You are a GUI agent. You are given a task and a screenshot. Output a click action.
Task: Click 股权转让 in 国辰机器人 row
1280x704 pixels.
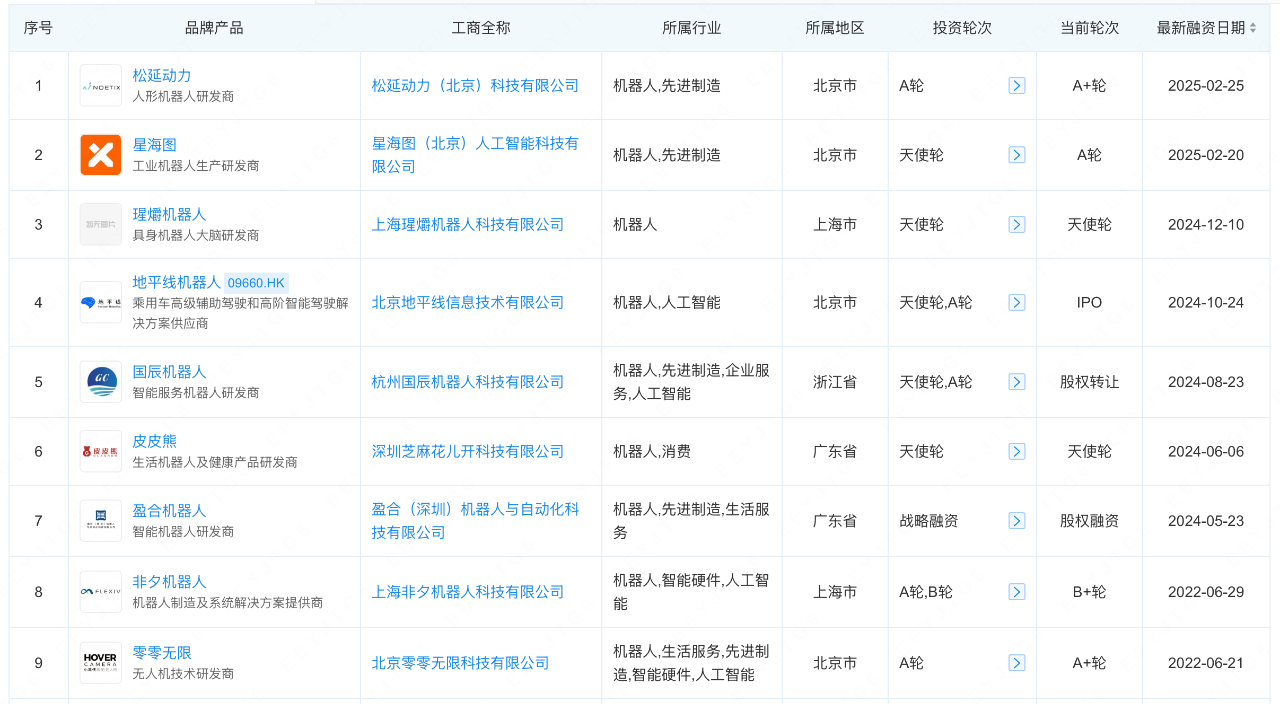[1090, 382]
